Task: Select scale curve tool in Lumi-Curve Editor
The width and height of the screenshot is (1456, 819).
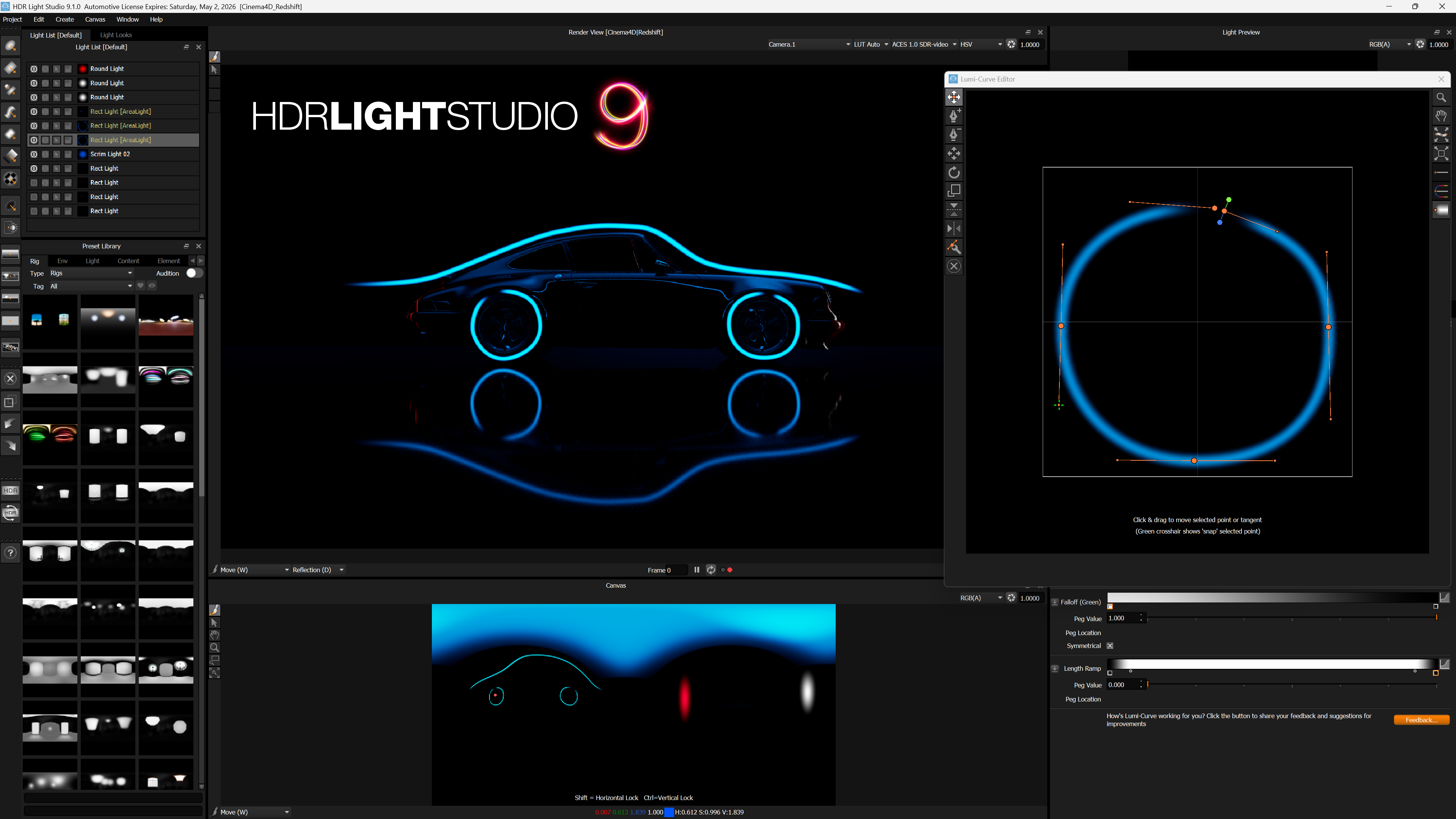Action: point(954,191)
